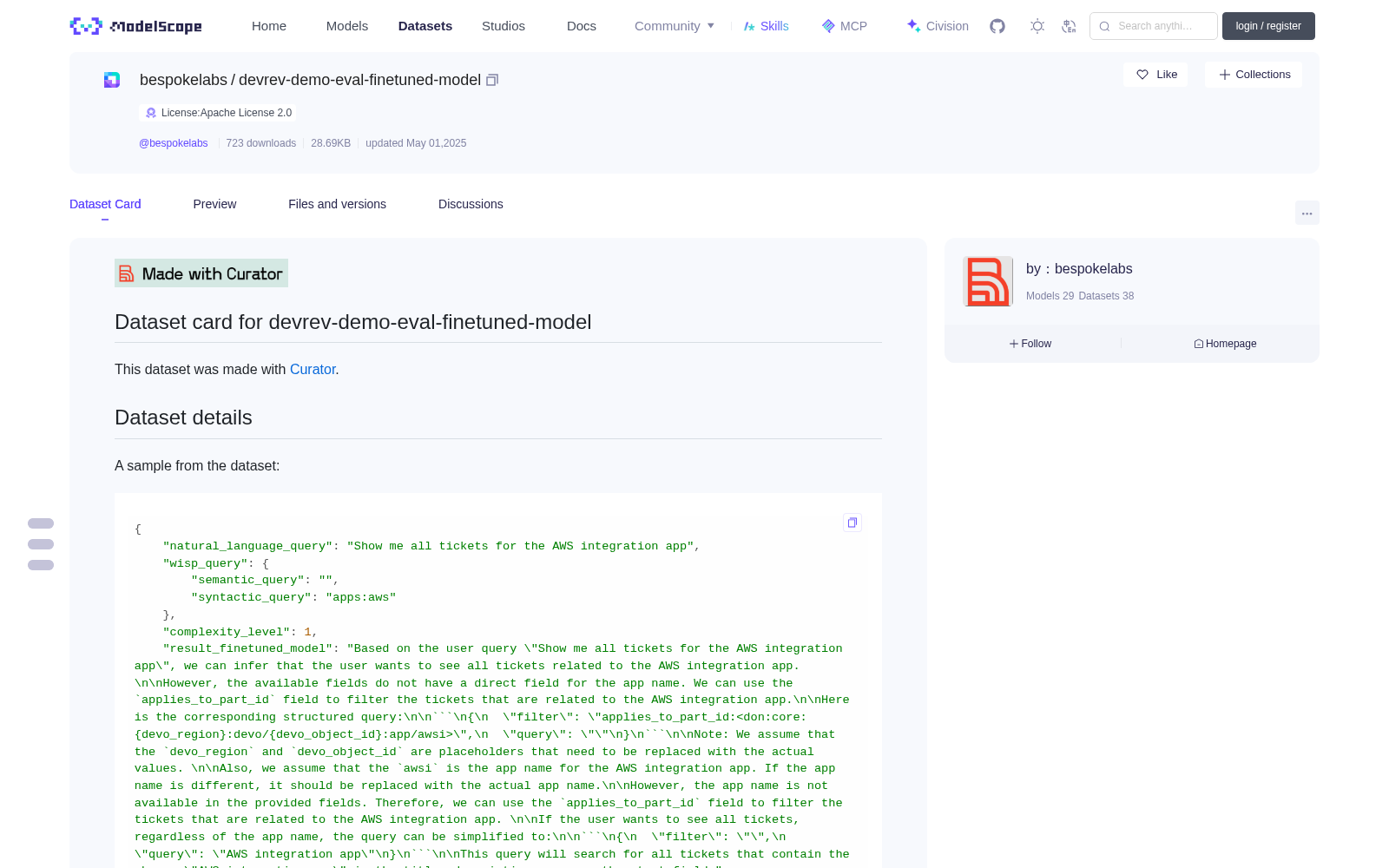Open the floating sidebar list widget

click(41, 544)
